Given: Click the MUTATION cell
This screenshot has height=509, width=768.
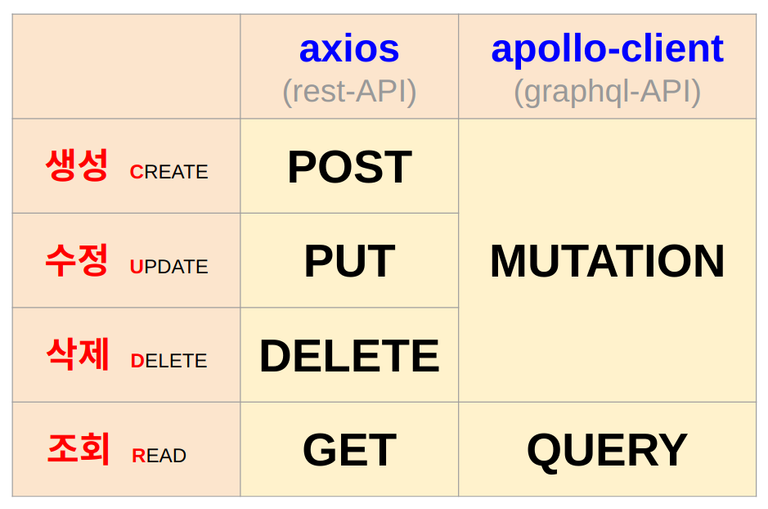Looking at the screenshot, I should click(607, 261).
